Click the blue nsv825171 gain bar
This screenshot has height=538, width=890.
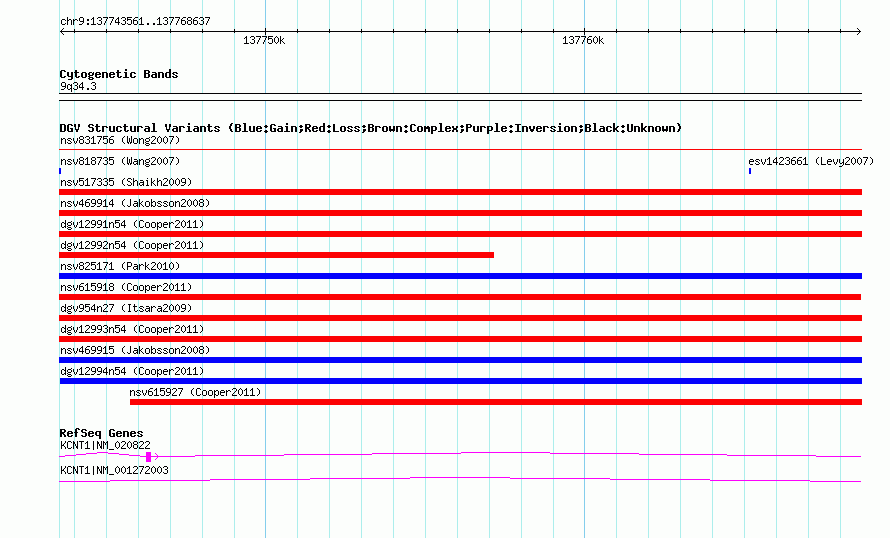pos(460,276)
